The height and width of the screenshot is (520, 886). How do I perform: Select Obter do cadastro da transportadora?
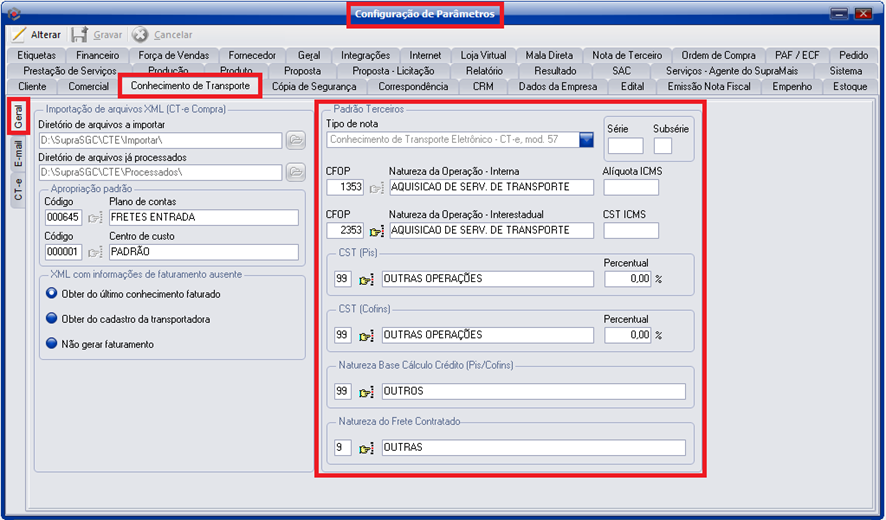[x=51, y=319]
